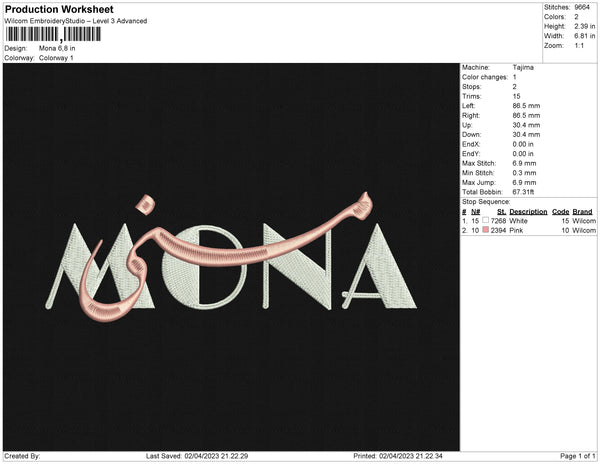Click the 'Wilcom' brand in the Pink row
The image size is (600, 464).
584,230
